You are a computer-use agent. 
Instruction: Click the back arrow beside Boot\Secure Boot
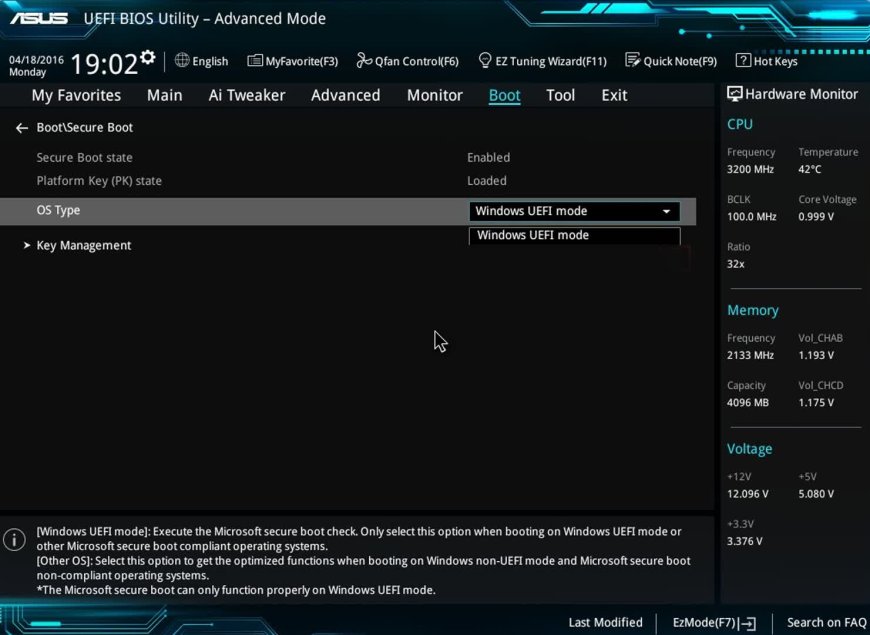pyautogui.click(x=21, y=128)
